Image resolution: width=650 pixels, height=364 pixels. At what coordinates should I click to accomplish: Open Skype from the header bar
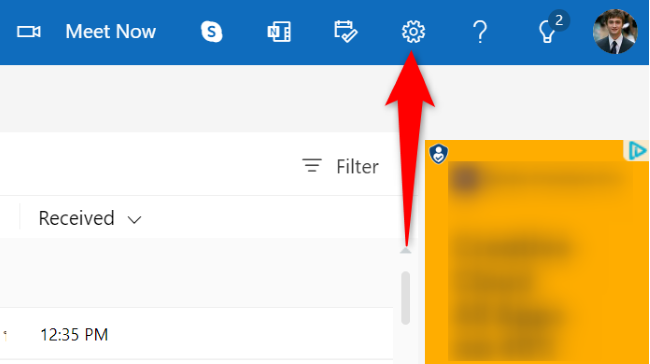212,32
